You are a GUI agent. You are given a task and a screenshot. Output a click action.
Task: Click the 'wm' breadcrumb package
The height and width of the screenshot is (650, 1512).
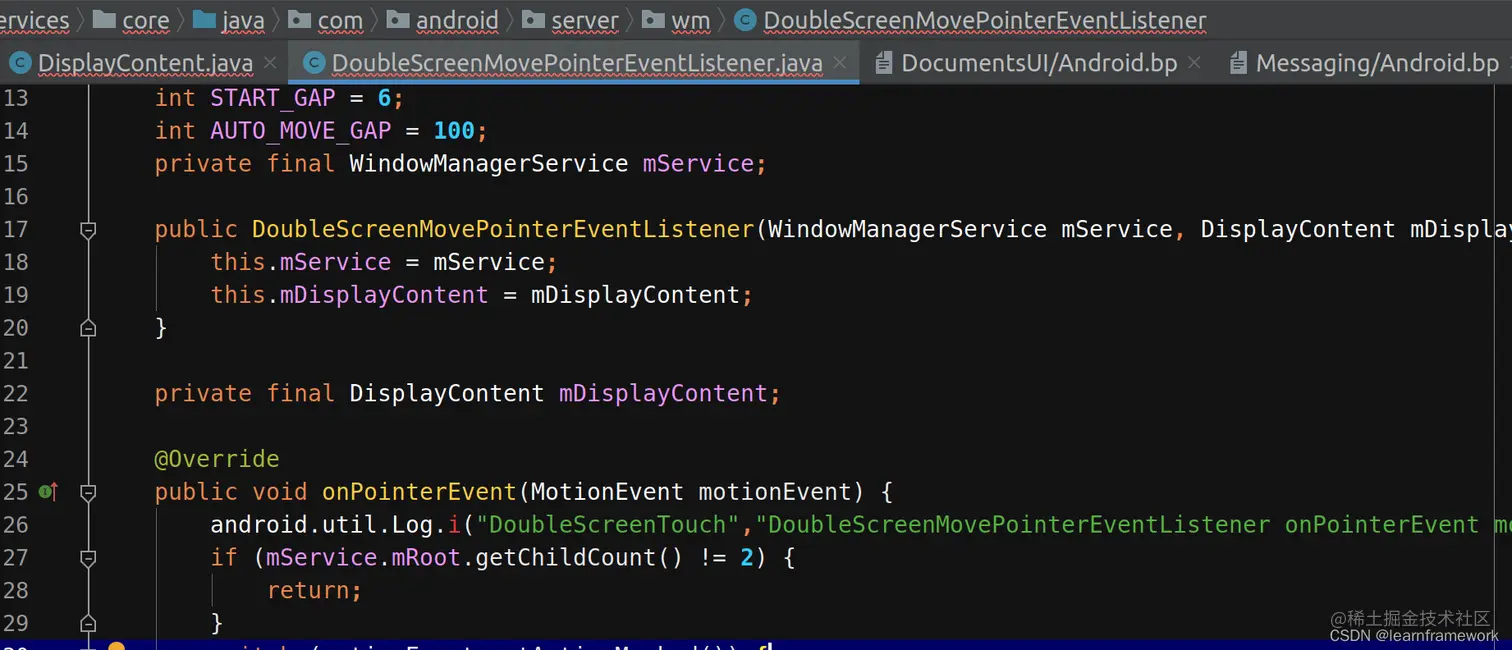(676, 20)
